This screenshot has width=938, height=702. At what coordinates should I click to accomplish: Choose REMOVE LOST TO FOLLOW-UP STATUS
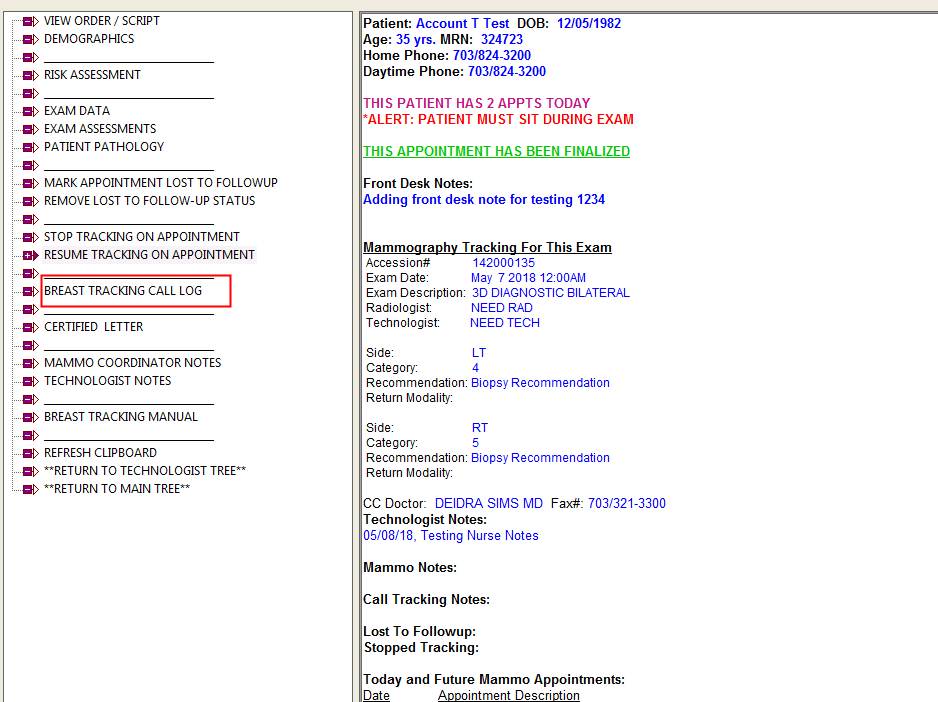tap(149, 201)
